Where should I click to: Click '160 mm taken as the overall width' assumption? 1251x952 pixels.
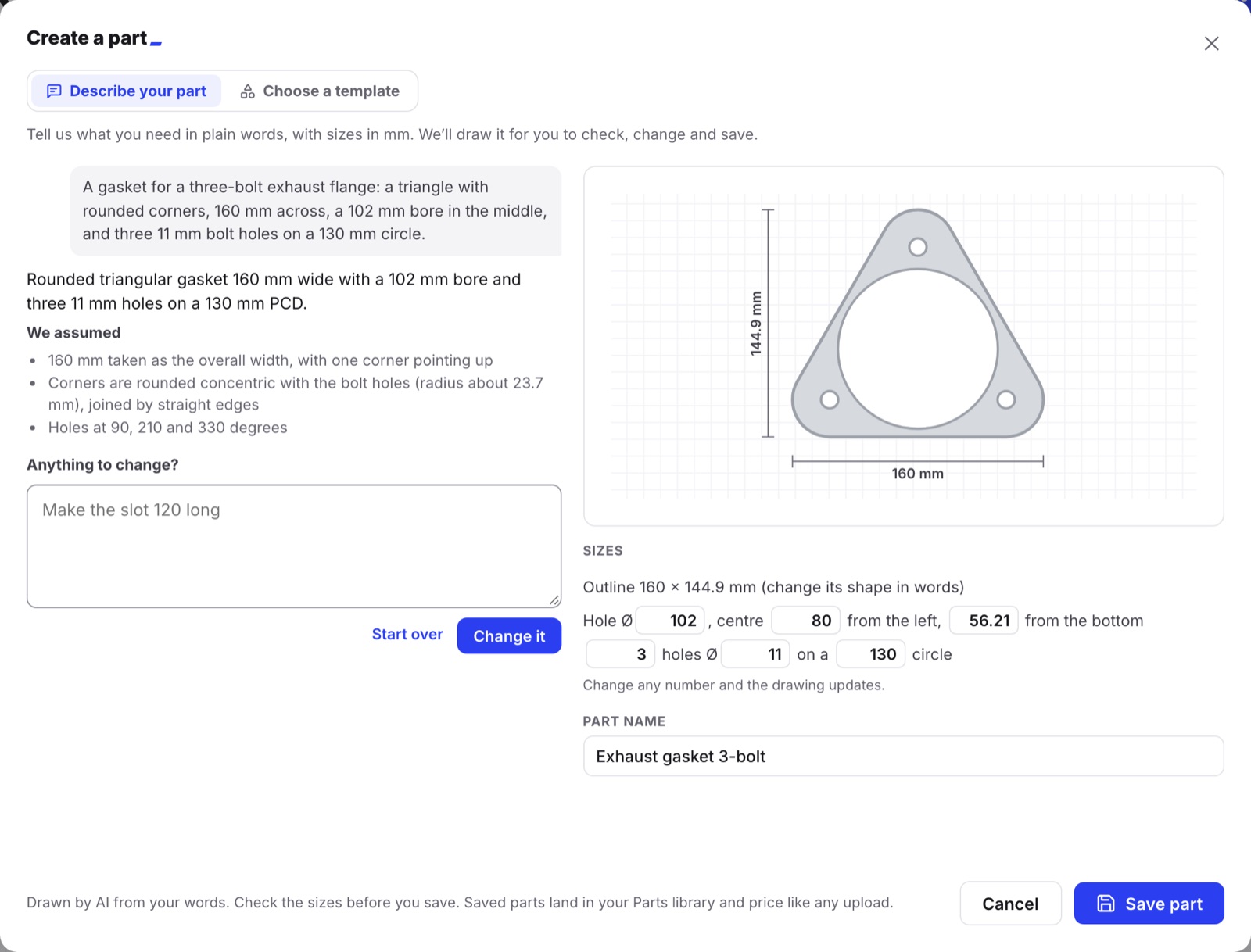tap(271, 360)
